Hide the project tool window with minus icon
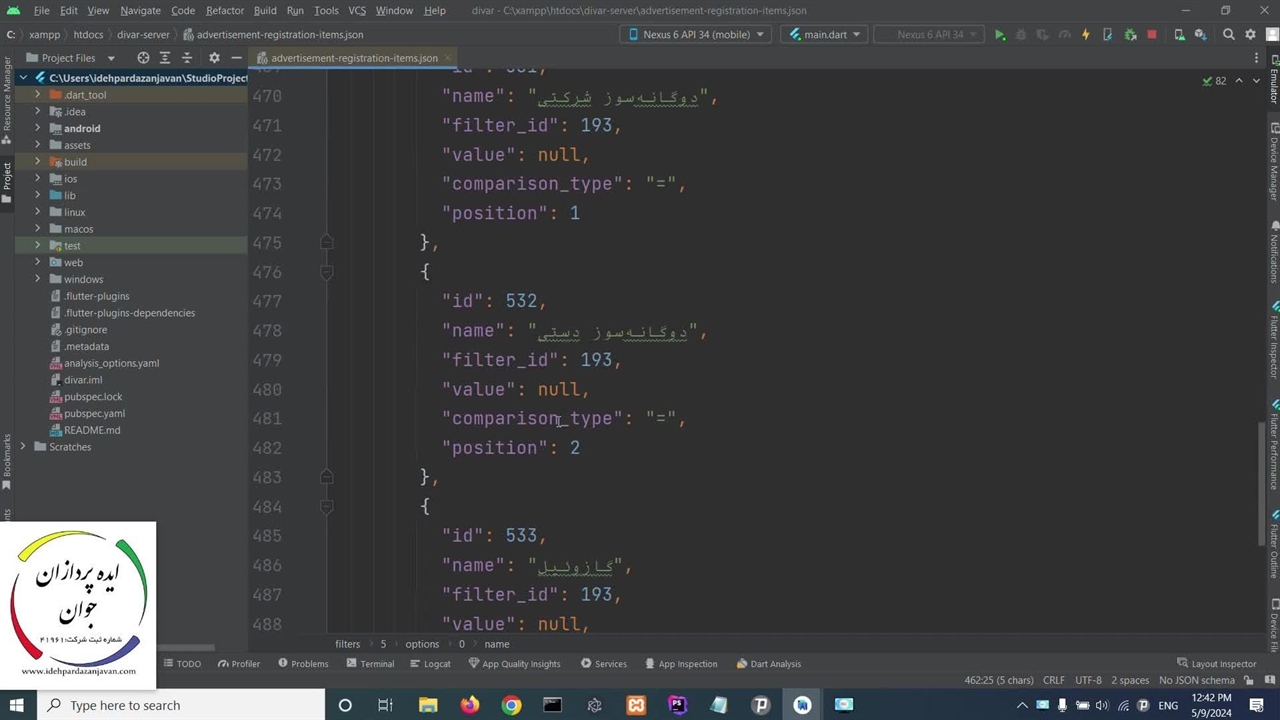Screen dimensions: 1280x720 pos(236,58)
